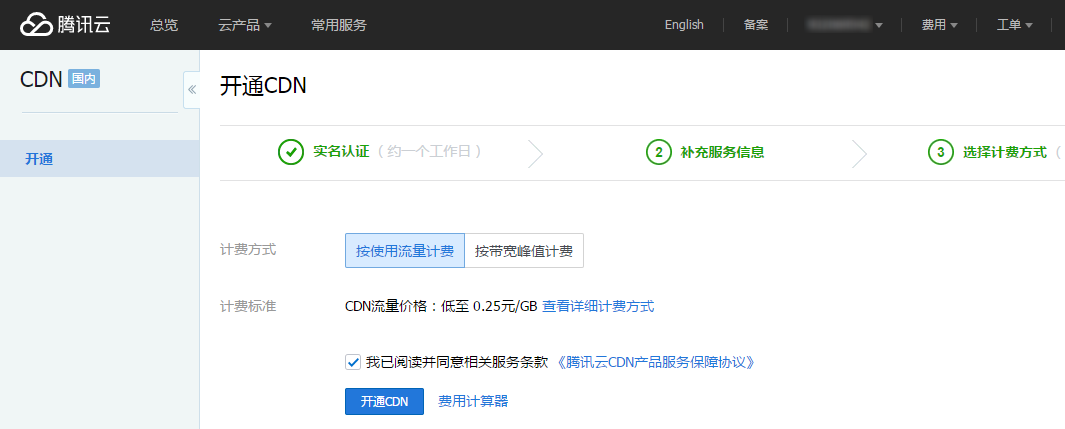Collapse the sidebar with the double-chevron icon

[x=192, y=90]
